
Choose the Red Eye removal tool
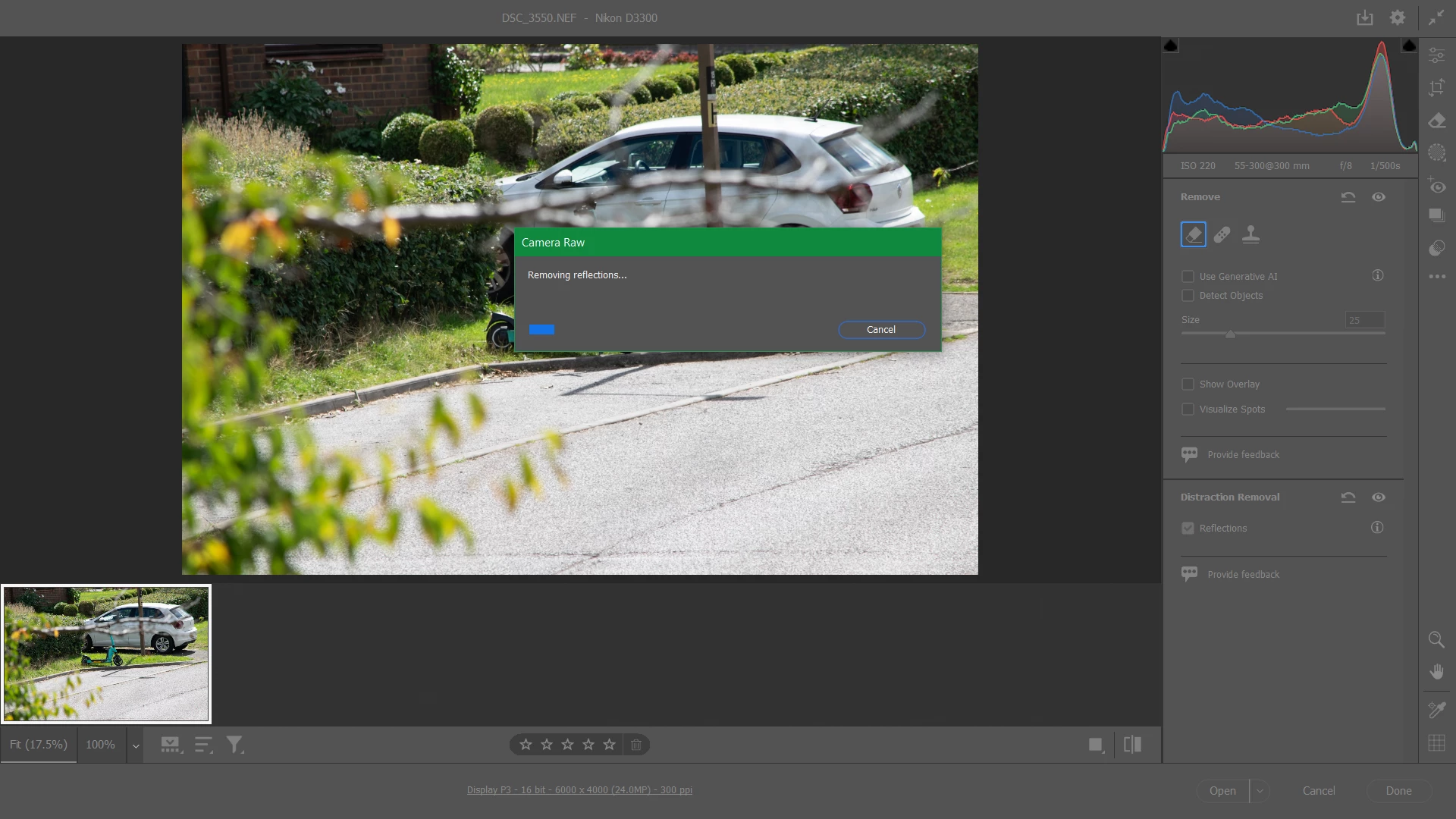point(1436,186)
